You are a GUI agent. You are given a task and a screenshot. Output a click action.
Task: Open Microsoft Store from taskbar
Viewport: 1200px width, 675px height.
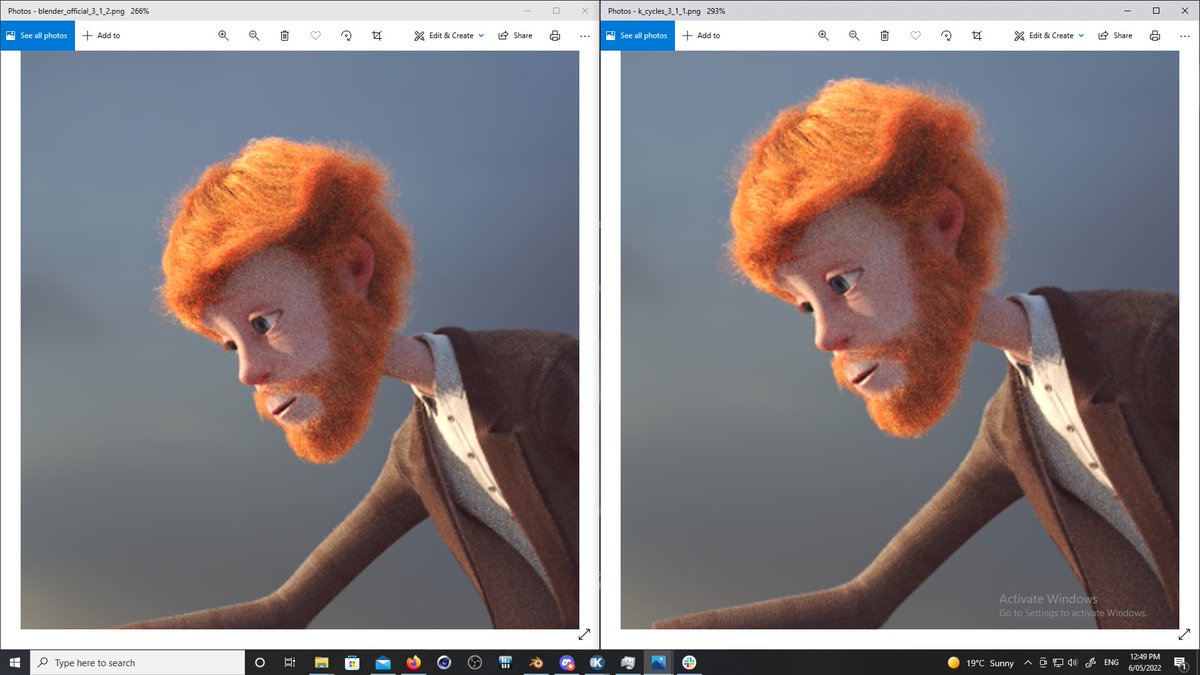[x=352, y=662]
